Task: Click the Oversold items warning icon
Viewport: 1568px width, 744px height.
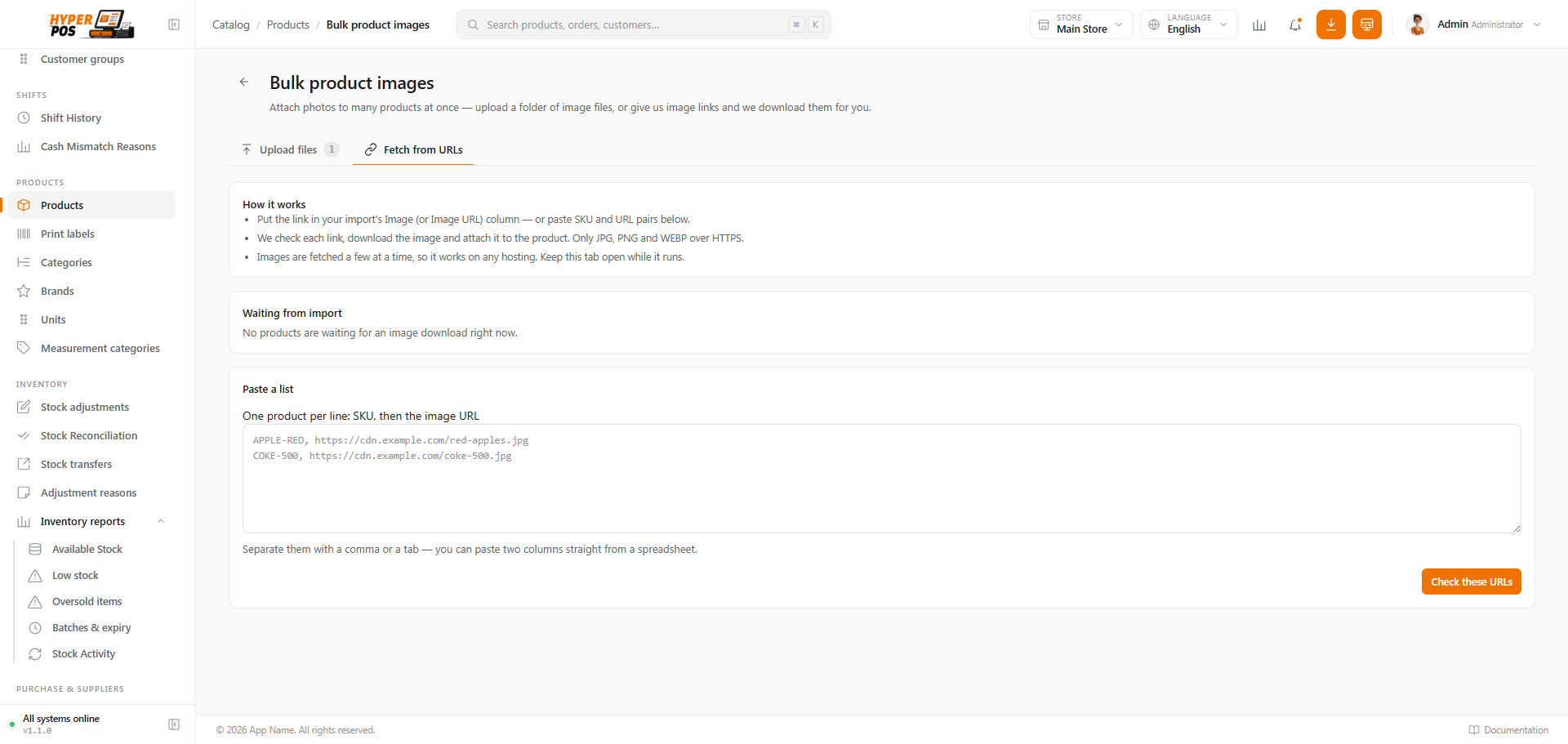Action: coord(35,602)
